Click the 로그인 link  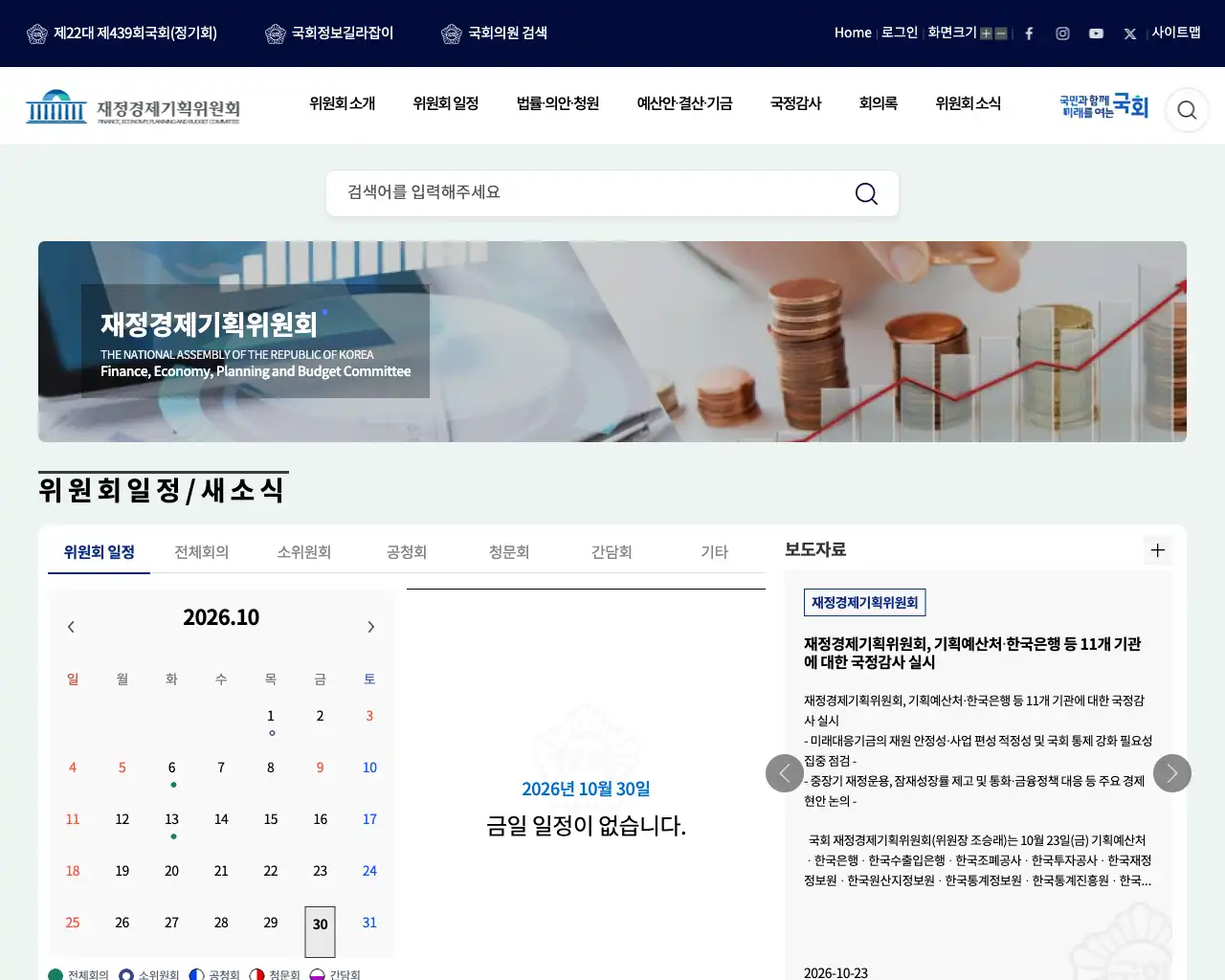(900, 33)
